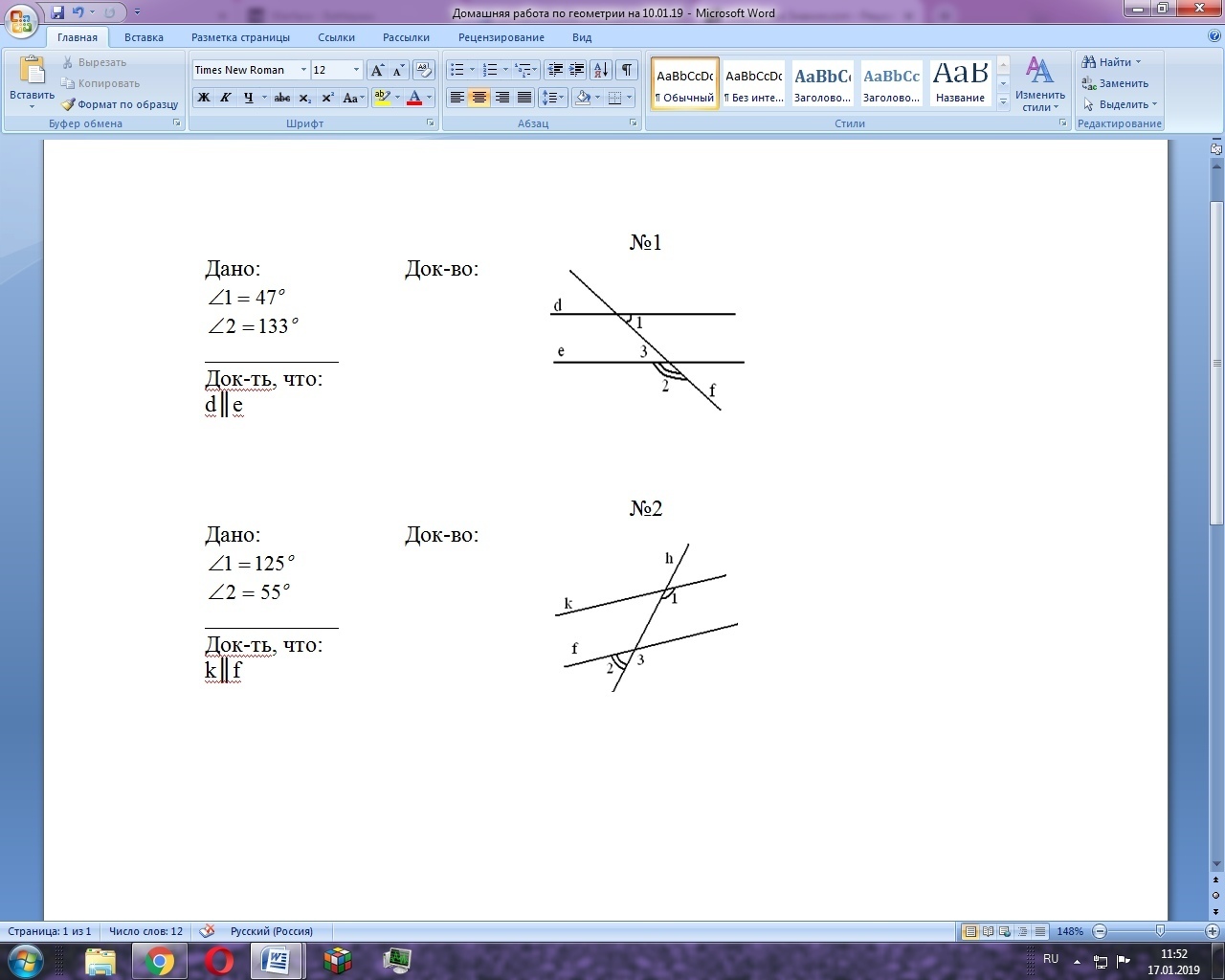This screenshot has height=980, width=1225.
Task: Toggle subscript formatting
Action: point(305,98)
